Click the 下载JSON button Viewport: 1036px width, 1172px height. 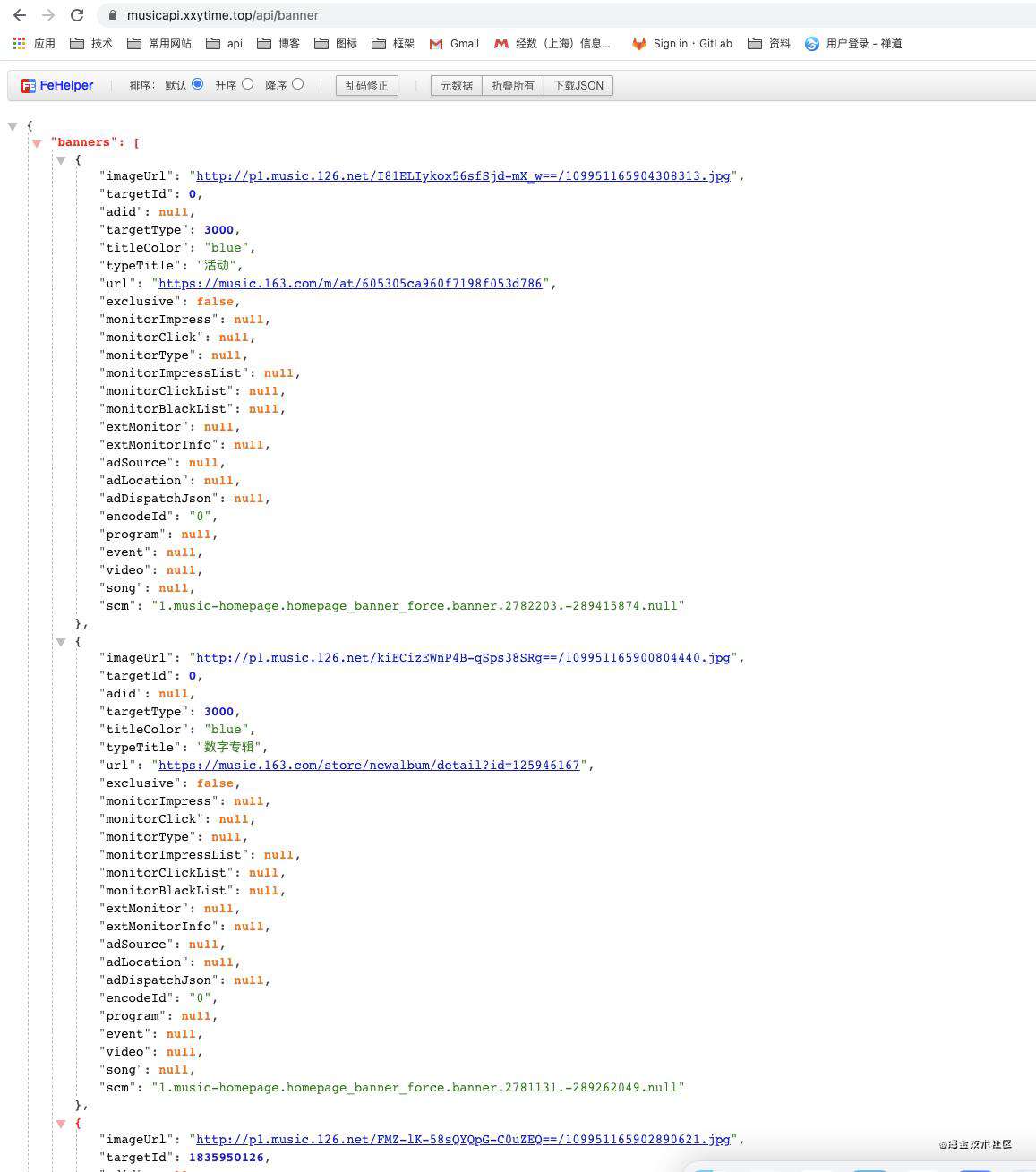pyautogui.click(x=578, y=85)
